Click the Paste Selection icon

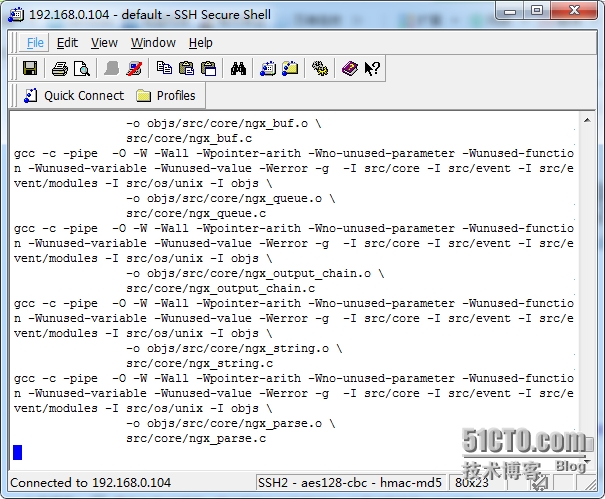[x=208, y=69]
